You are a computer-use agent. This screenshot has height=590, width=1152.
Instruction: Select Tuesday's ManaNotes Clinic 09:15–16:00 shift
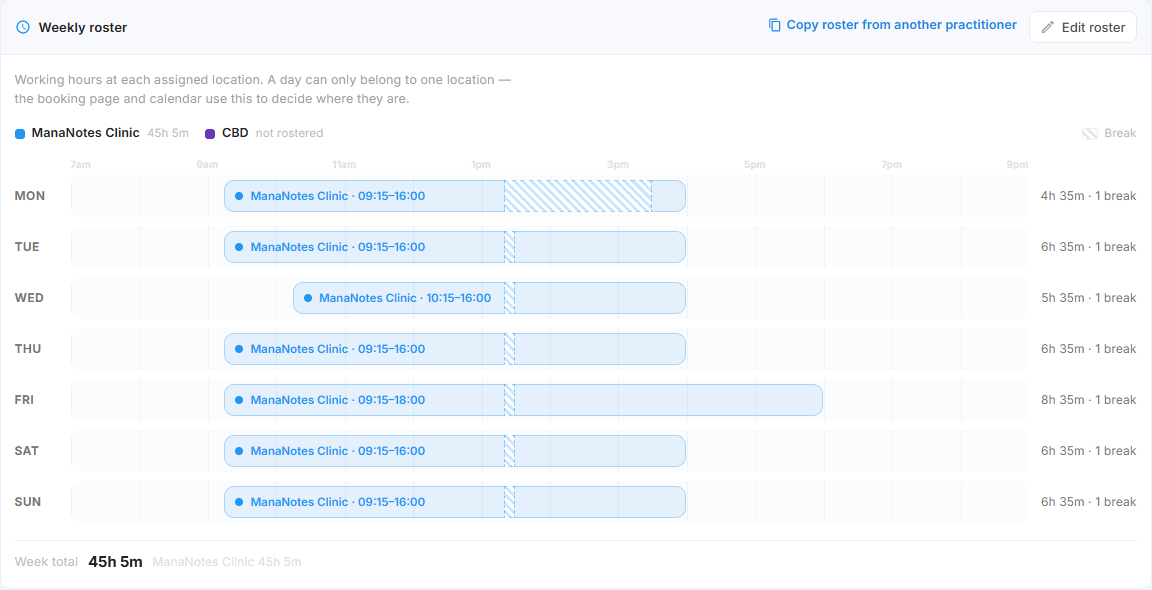(x=455, y=247)
